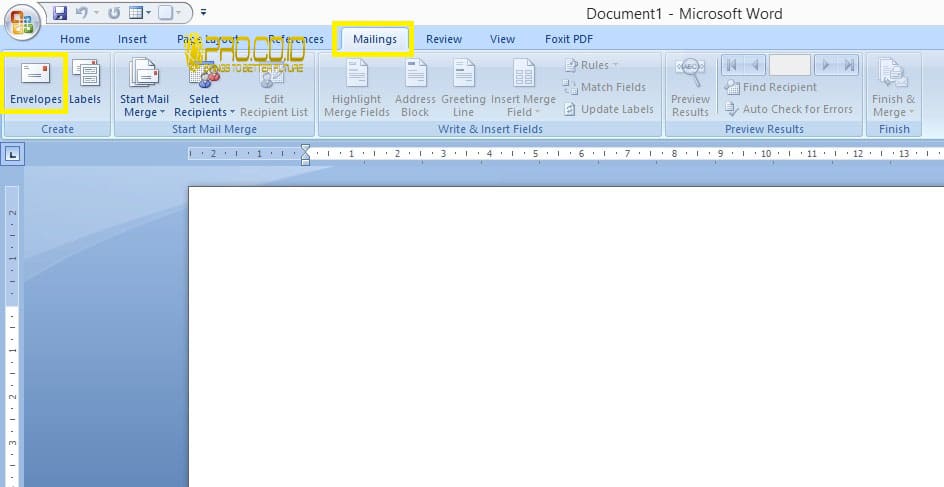Click Match Fields

(604, 87)
